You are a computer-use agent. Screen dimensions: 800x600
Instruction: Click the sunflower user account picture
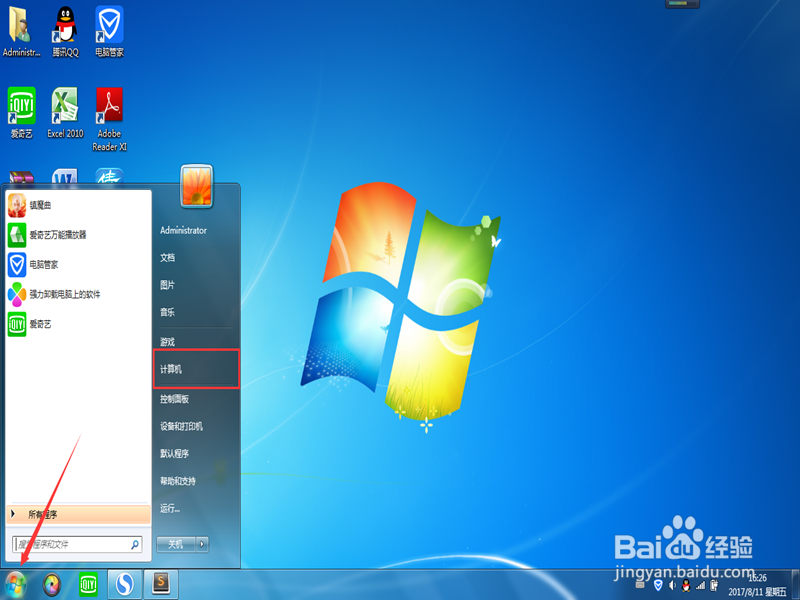[196, 186]
